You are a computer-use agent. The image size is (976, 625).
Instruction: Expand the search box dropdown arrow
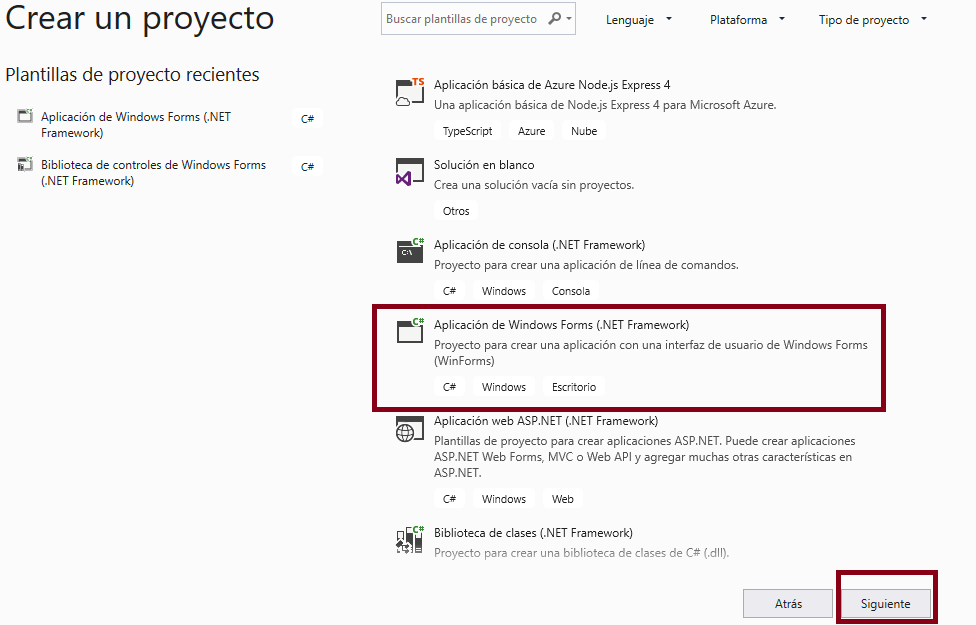[568, 19]
